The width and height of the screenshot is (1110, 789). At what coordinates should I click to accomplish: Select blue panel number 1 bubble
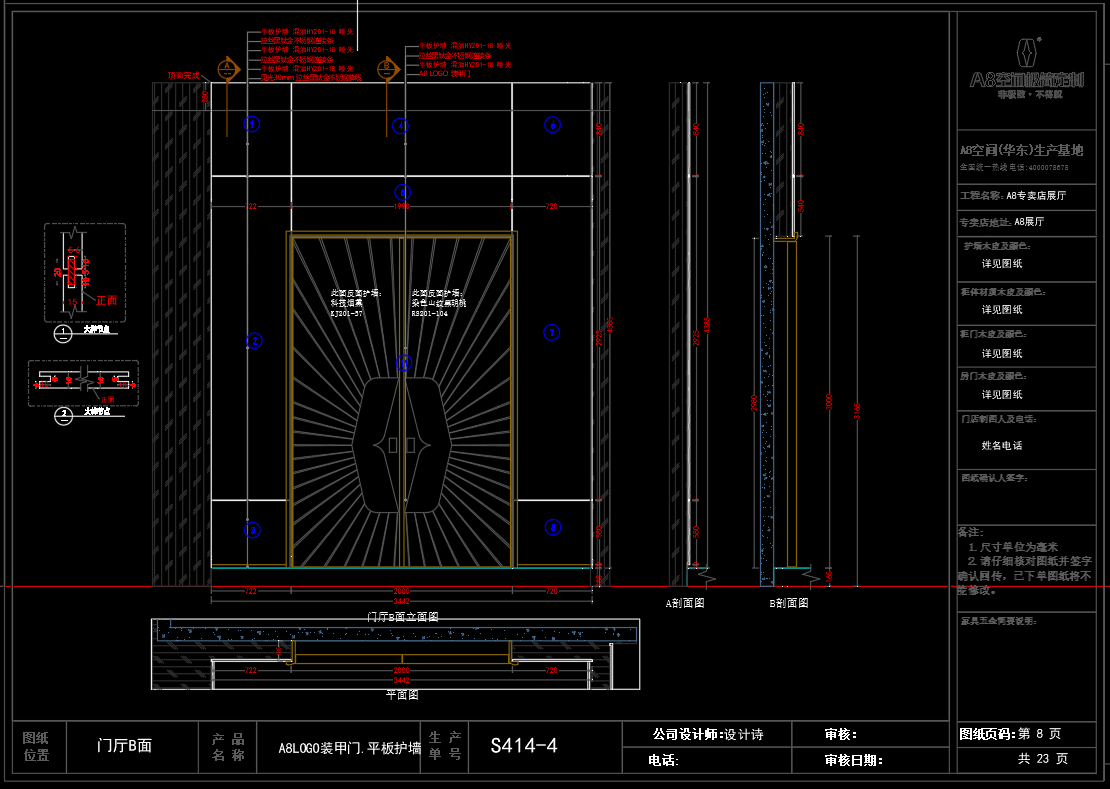tap(401, 125)
